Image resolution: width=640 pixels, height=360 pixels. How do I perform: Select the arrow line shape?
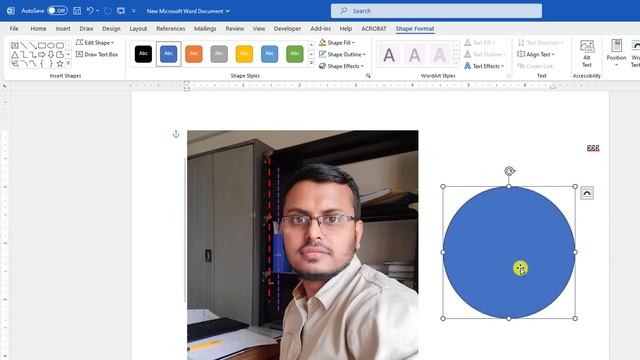pos(33,45)
